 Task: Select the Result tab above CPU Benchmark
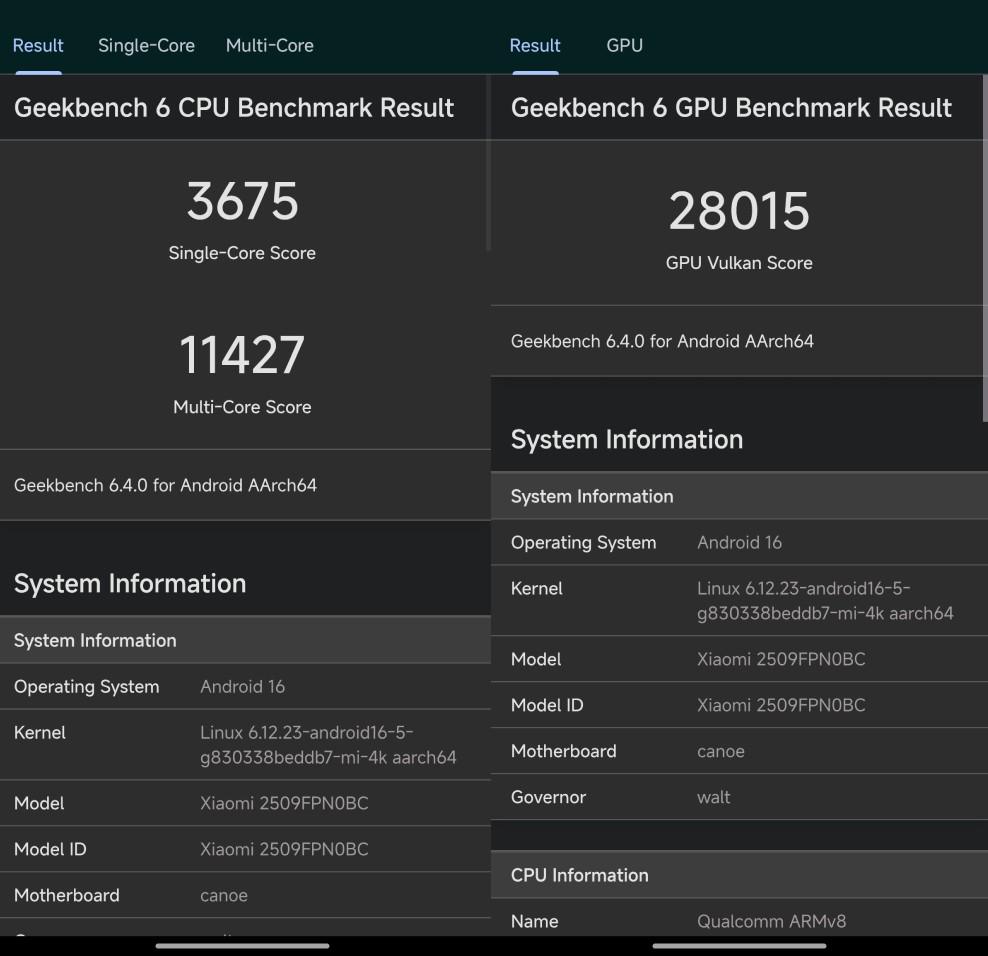coord(38,46)
